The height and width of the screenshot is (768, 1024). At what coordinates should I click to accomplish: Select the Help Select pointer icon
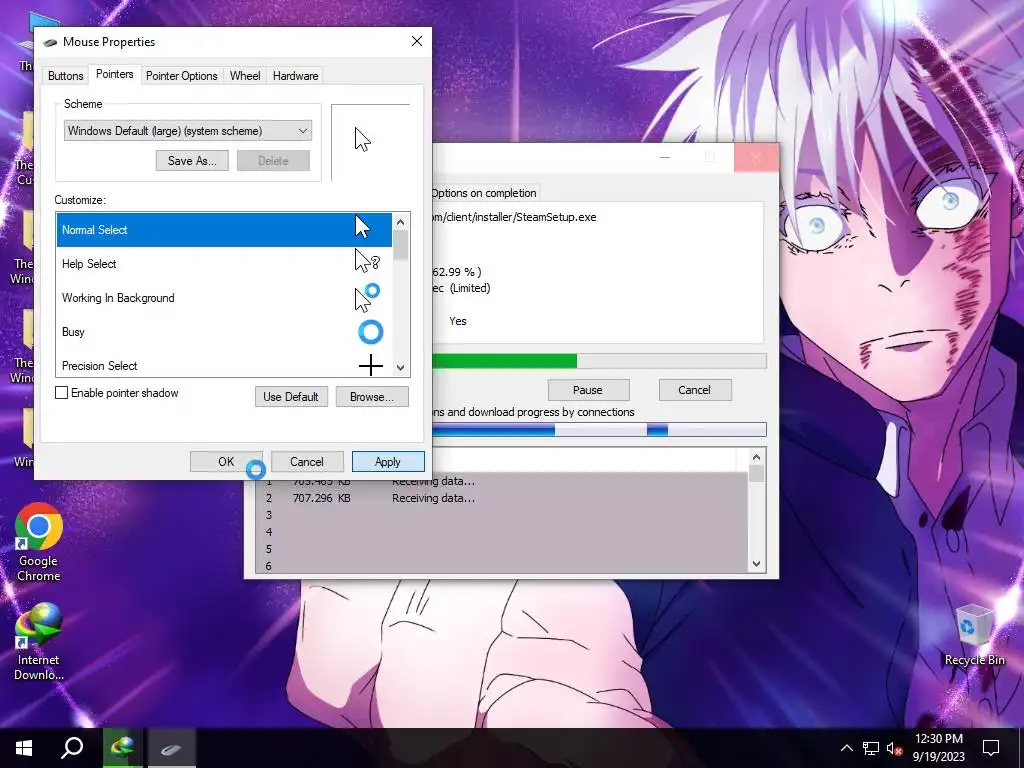click(366, 261)
